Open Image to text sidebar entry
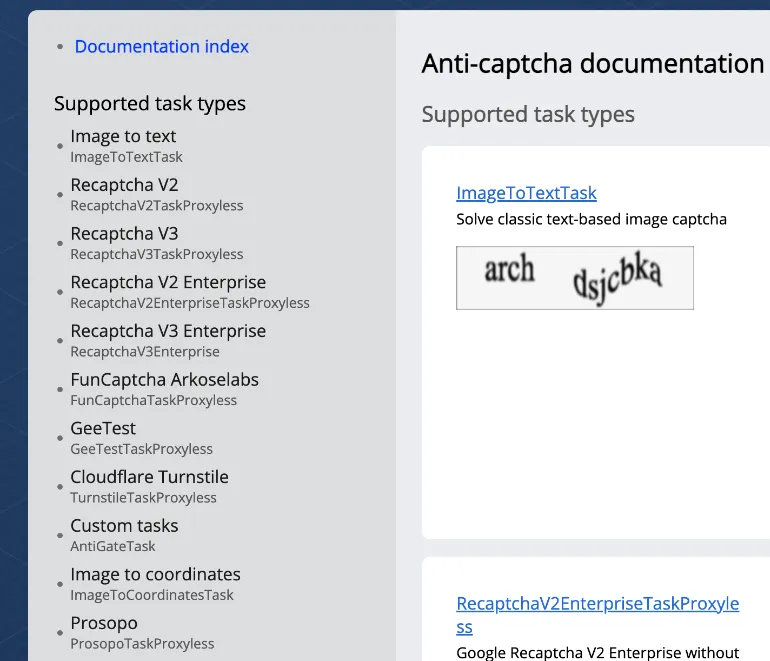The height and width of the screenshot is (661, 770). [x=123, y=136]
